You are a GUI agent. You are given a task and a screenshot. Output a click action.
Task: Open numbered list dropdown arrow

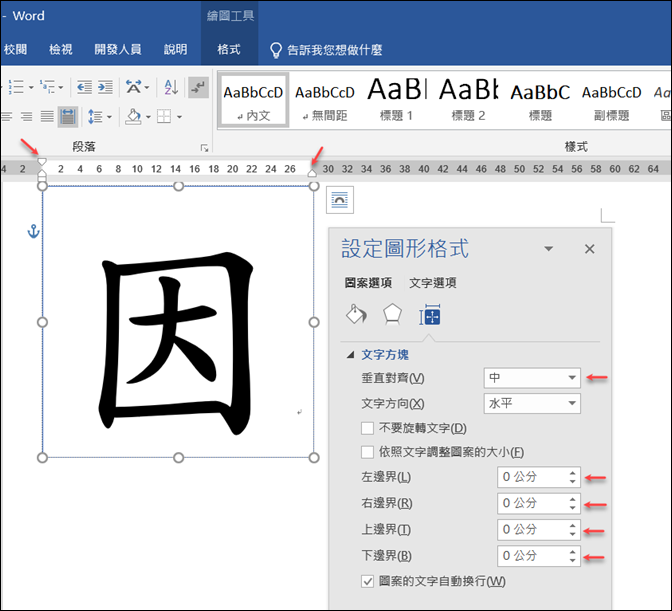(x=31, y=87)
